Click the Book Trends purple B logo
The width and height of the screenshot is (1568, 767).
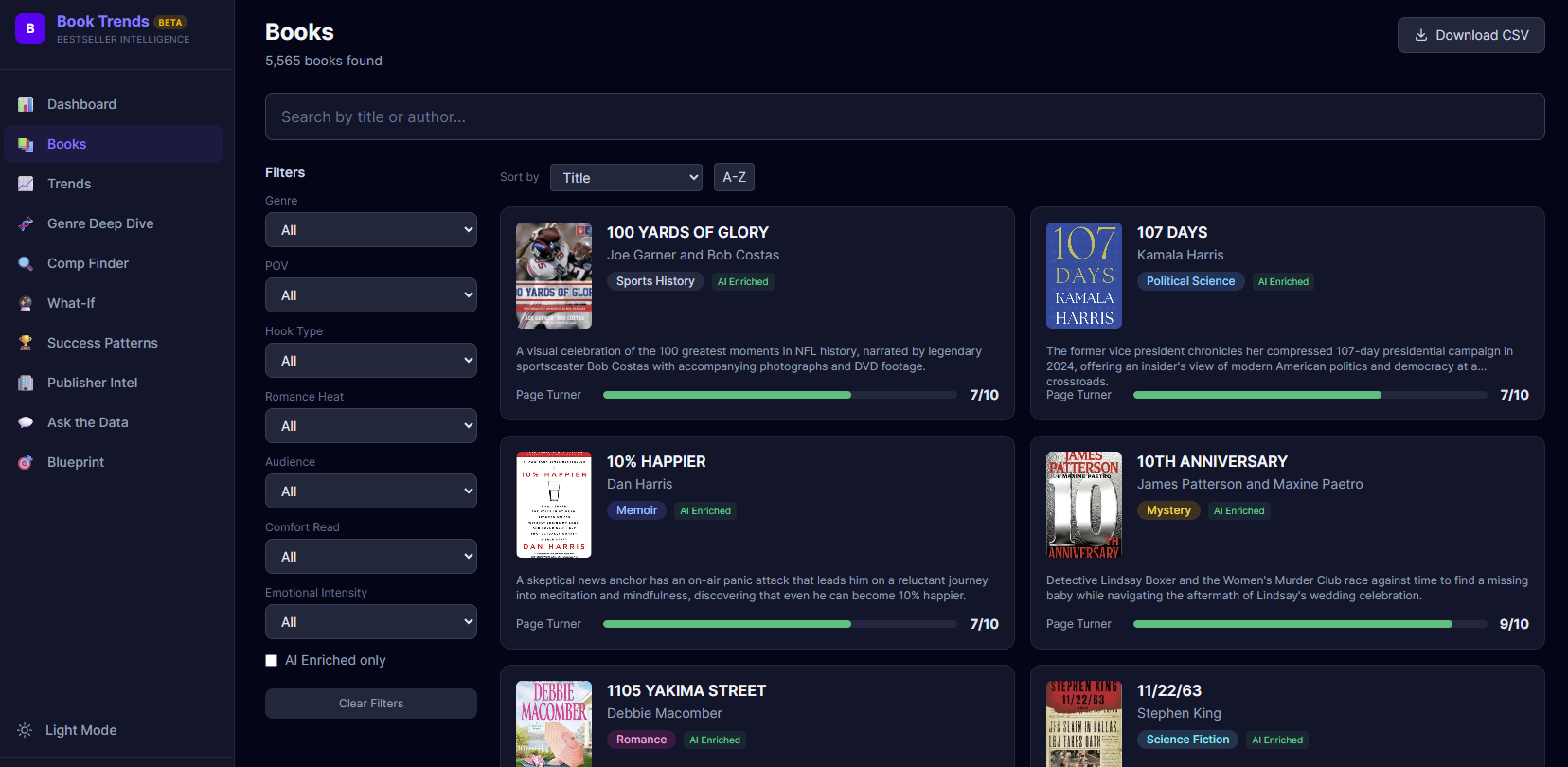coord(30,28)
